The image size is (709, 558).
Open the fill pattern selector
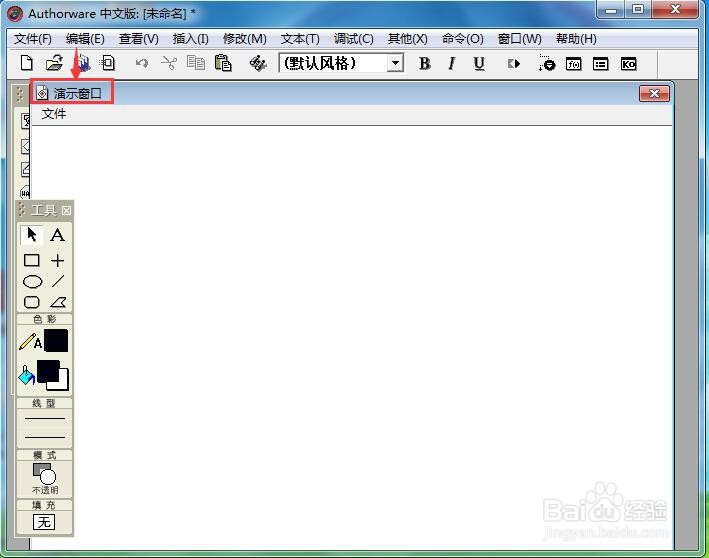click(44, 522)
